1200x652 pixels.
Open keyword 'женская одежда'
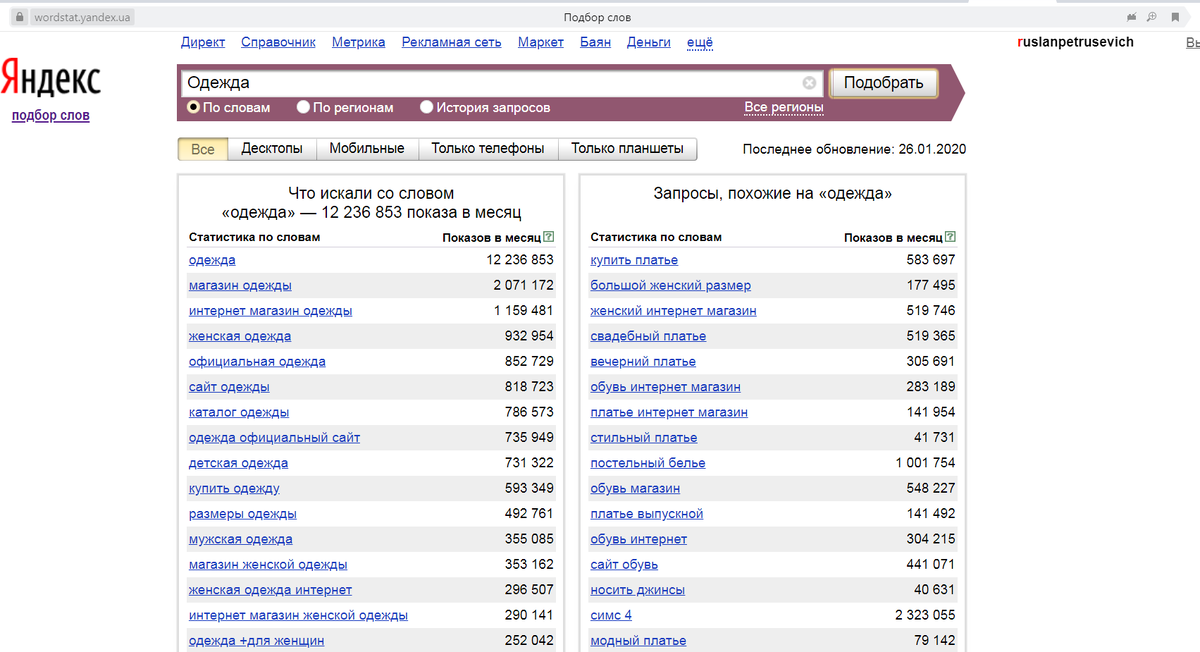pyautogui.click(x=240, y=336)
